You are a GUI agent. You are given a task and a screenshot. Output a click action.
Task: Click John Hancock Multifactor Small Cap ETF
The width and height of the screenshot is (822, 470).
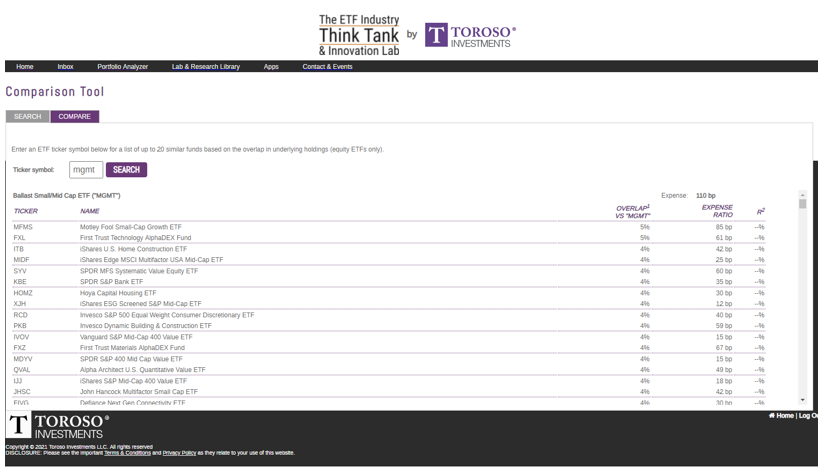(x=139, y=392)
